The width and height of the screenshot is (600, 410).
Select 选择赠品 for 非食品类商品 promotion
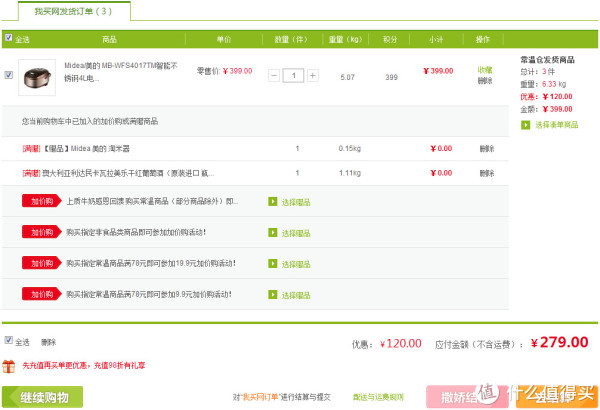click(x=296, y=233)
